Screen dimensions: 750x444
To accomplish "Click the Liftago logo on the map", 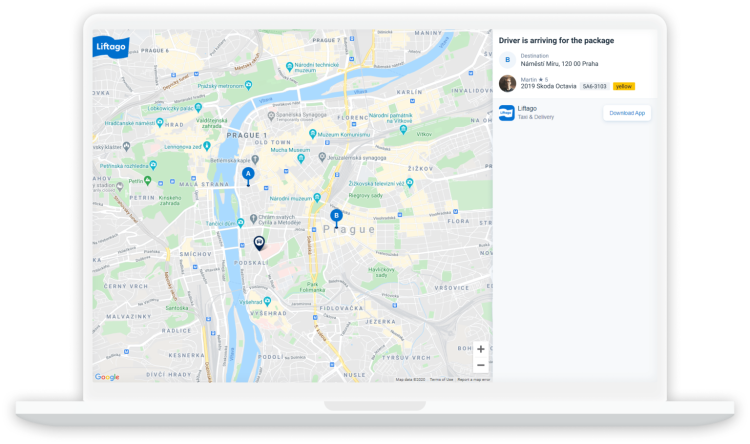I will (110, 47).
